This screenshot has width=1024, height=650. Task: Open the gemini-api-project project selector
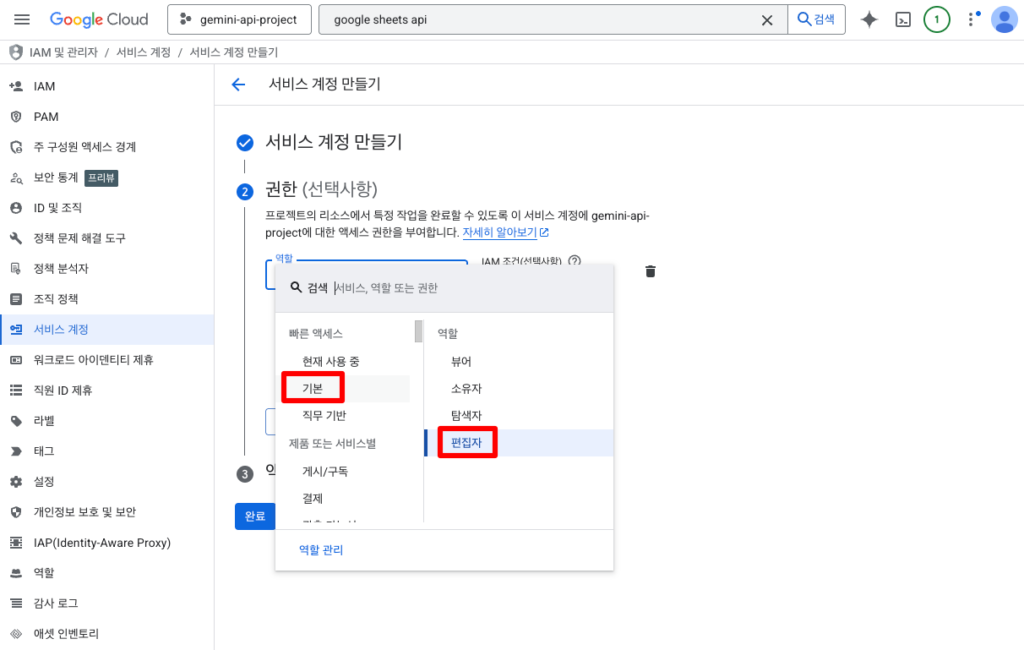239,20
